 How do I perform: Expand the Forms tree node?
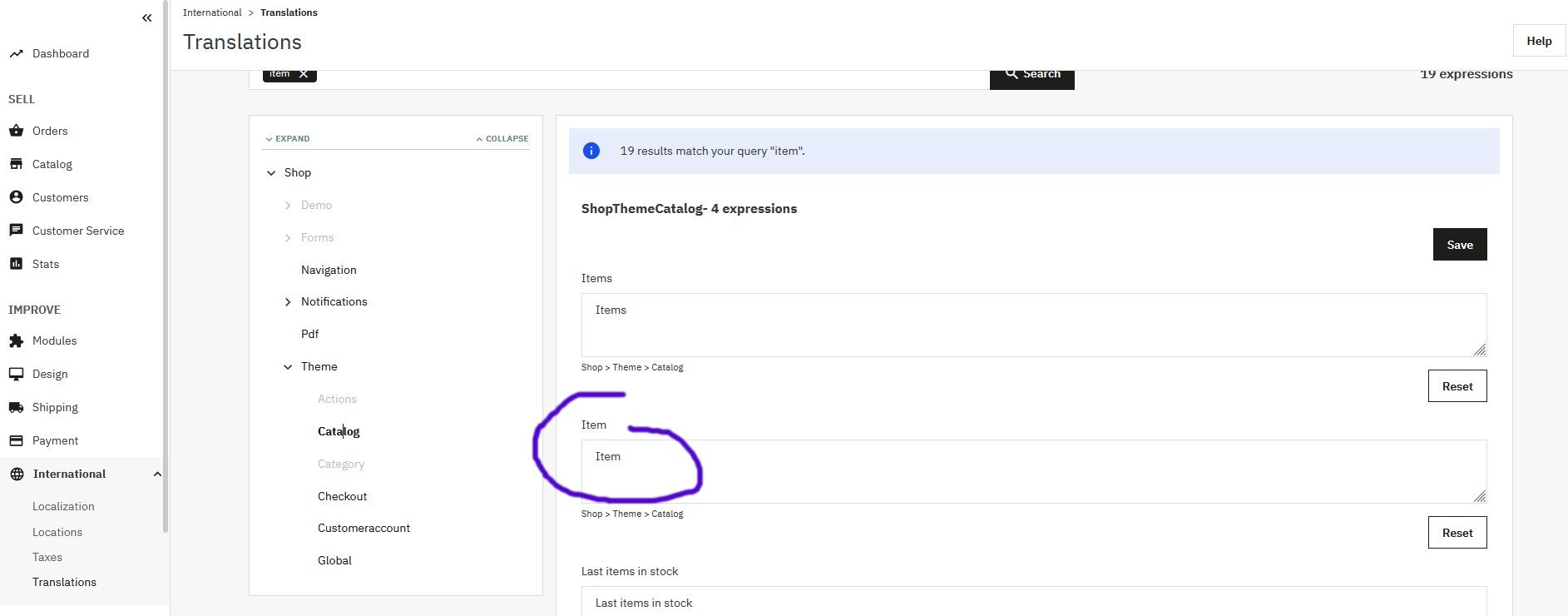288,238
